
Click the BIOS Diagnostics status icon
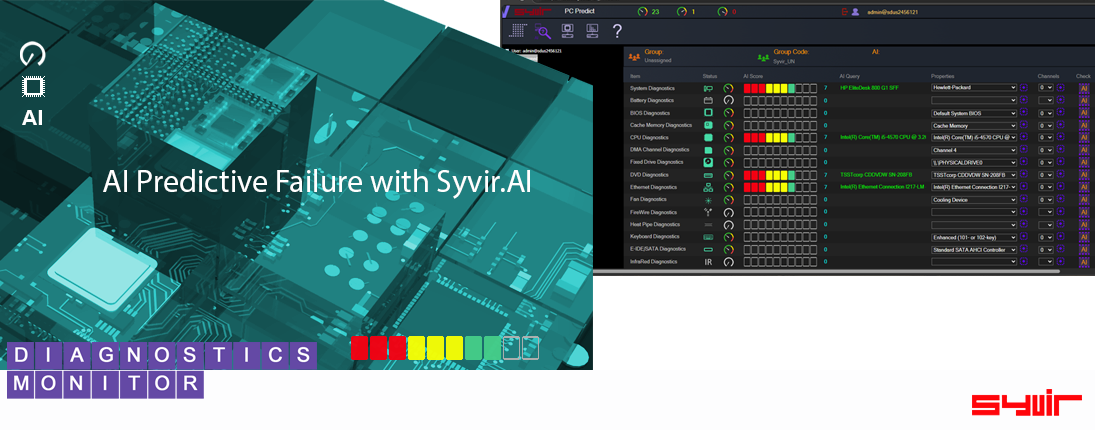pyautogui.click(x=708, y=112)
